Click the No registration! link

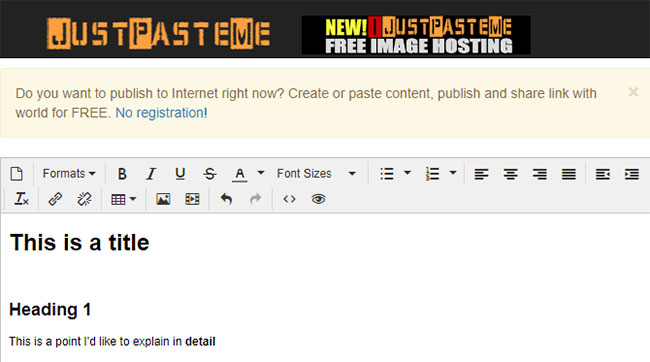pos(161,113)
